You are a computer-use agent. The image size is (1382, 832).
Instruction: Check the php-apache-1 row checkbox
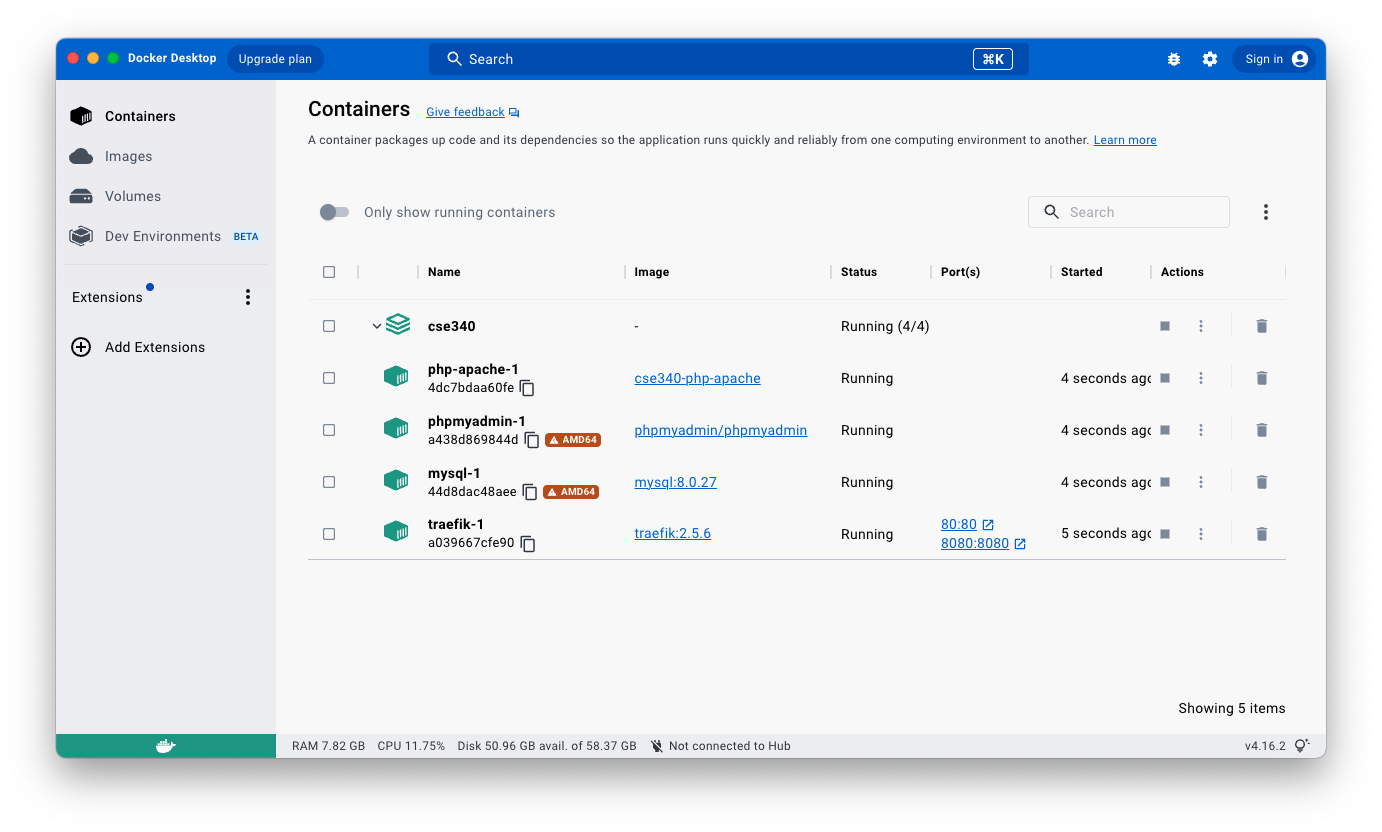(x=329, y=378)
